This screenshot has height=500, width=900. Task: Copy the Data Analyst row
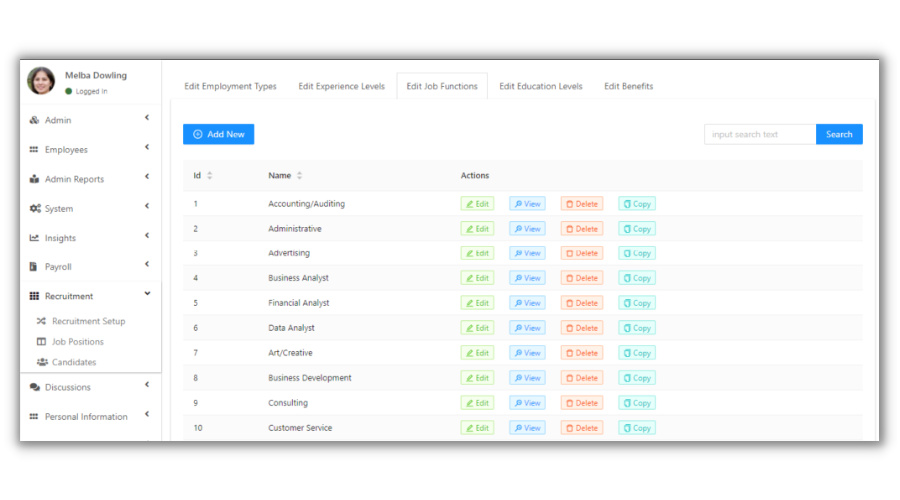[x=636, y=328]
